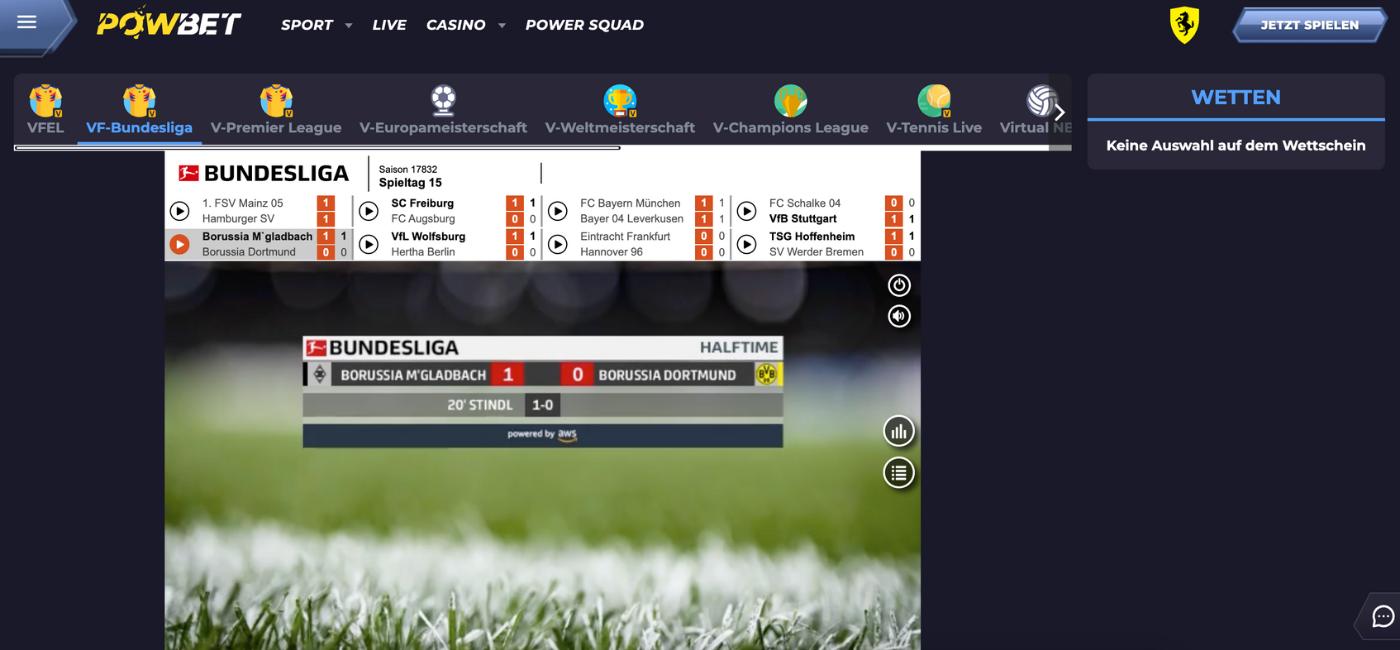Click the V-Tennis Live ball icon
This screenshot has width=1400, height=650.
coord(934,100)
